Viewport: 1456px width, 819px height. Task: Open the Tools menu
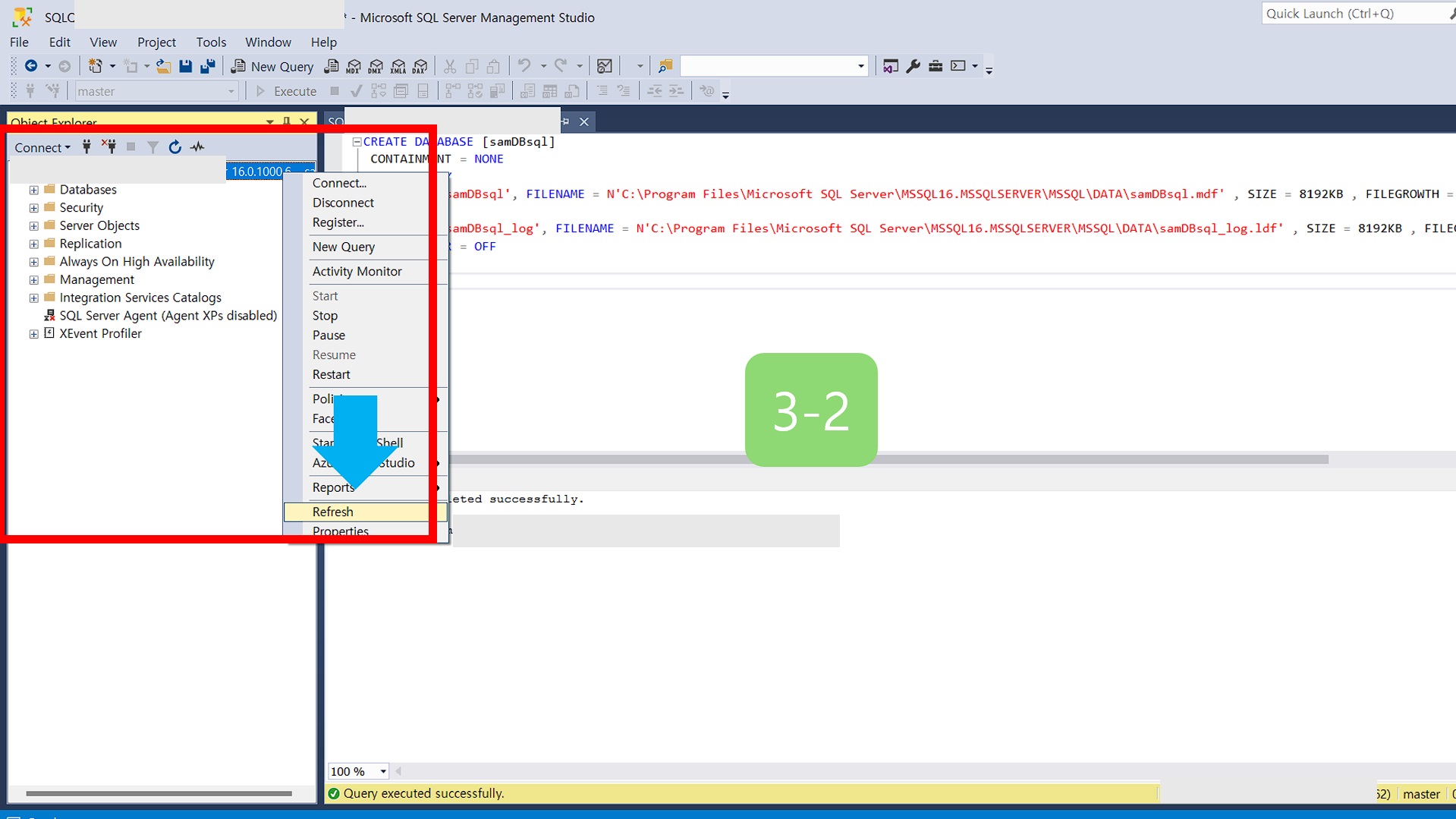point(211,42)
